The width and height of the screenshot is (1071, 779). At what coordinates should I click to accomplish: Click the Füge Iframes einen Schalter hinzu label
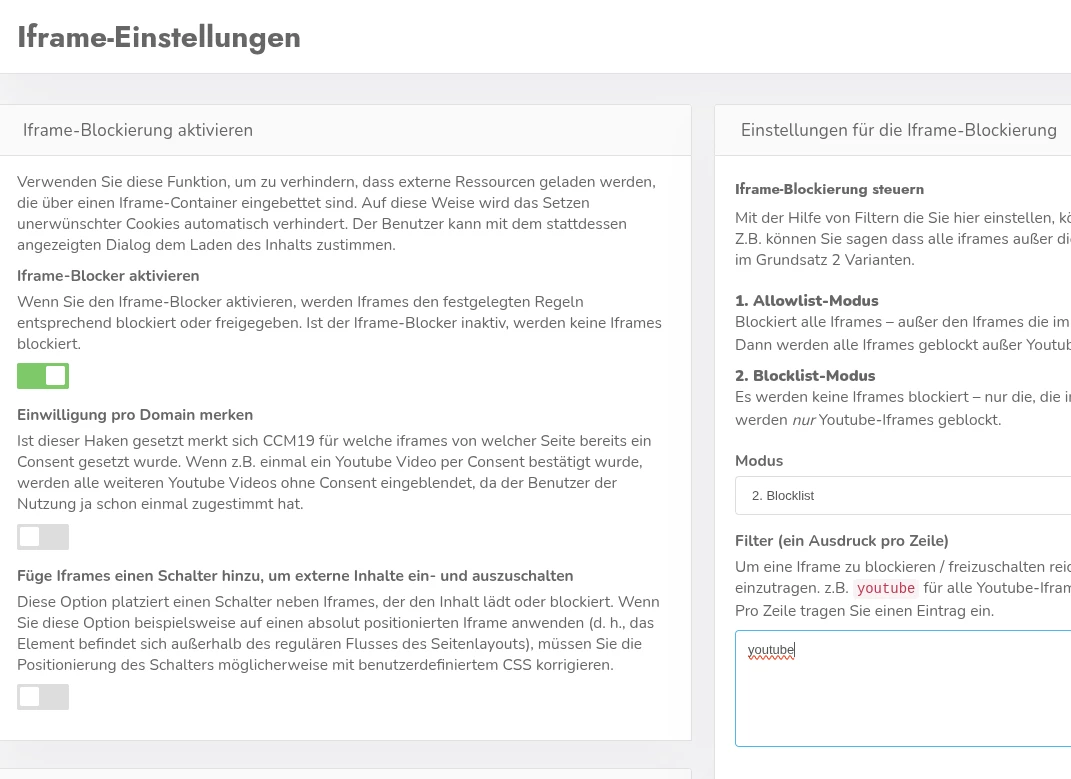pos(295,575)
